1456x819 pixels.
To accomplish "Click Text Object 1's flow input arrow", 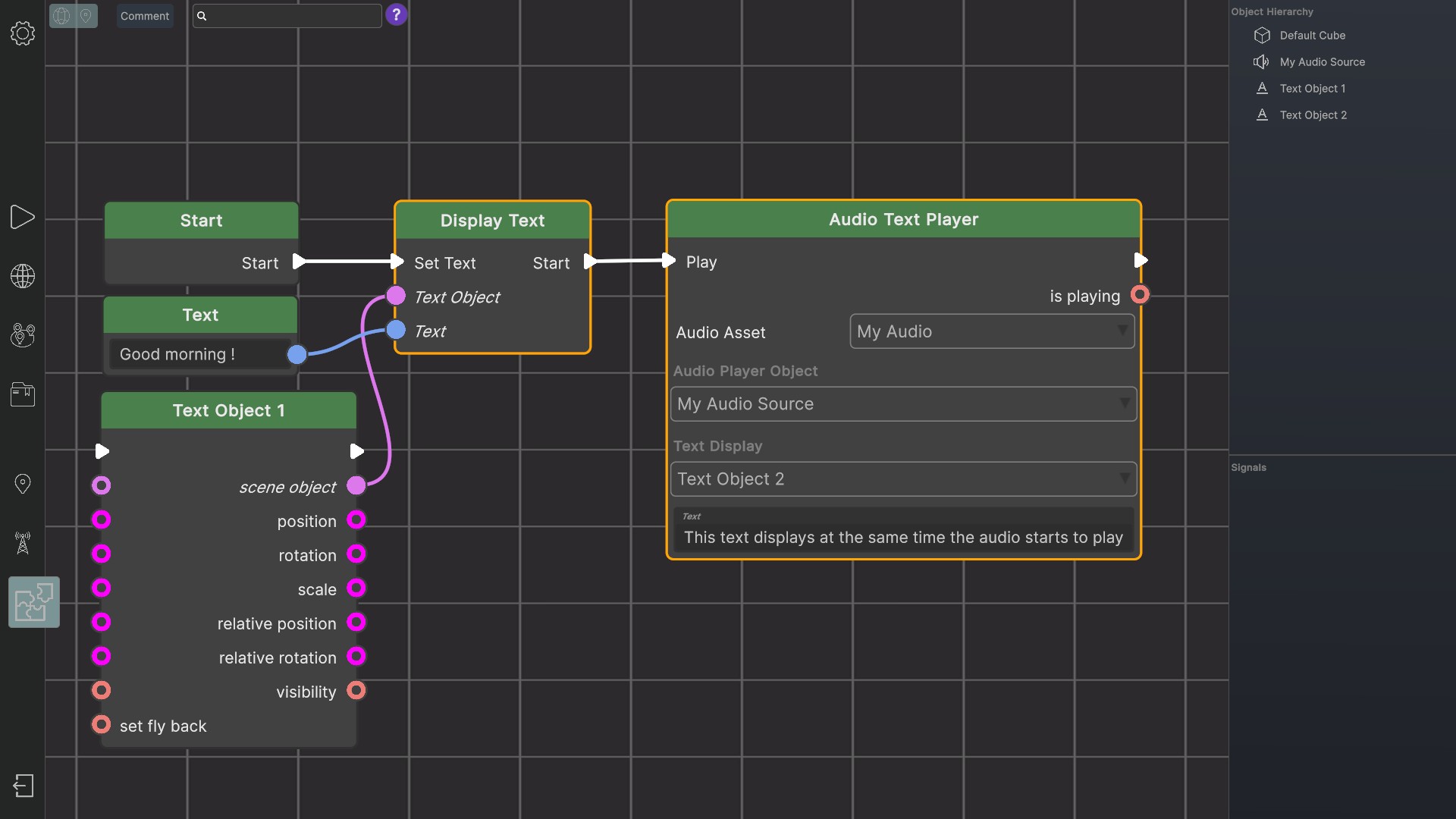I will 102,452.
